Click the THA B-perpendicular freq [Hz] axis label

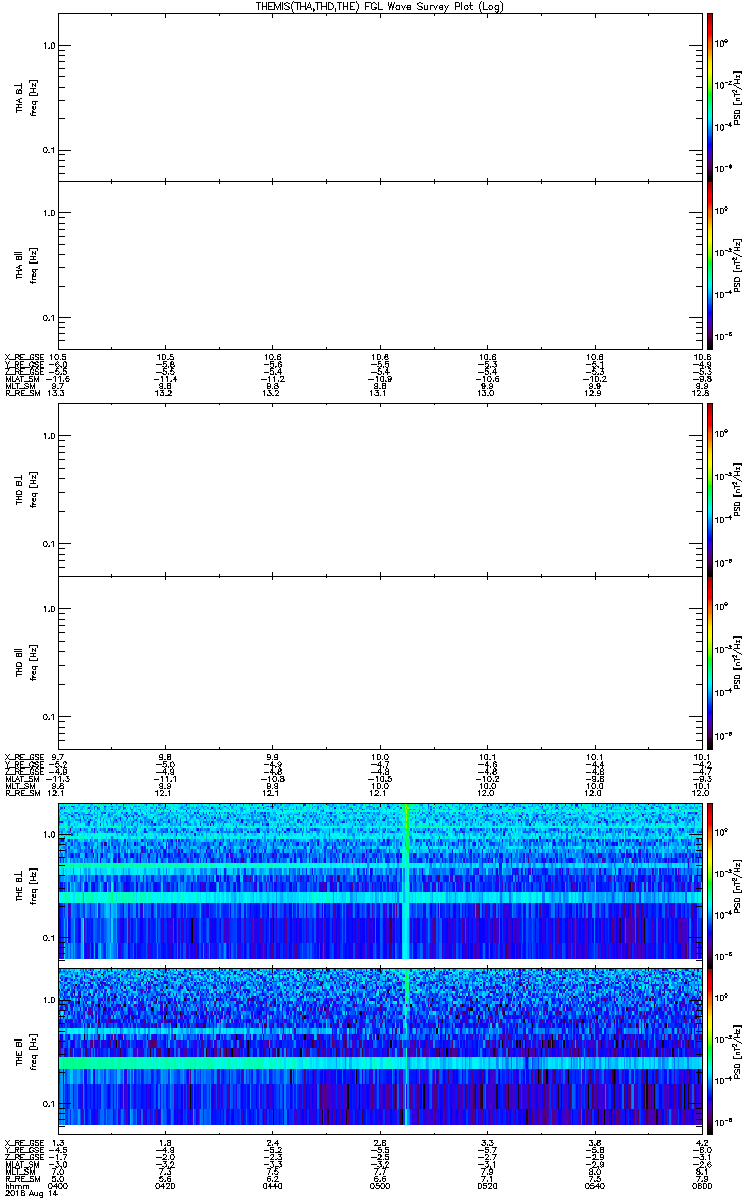[33, 97]
